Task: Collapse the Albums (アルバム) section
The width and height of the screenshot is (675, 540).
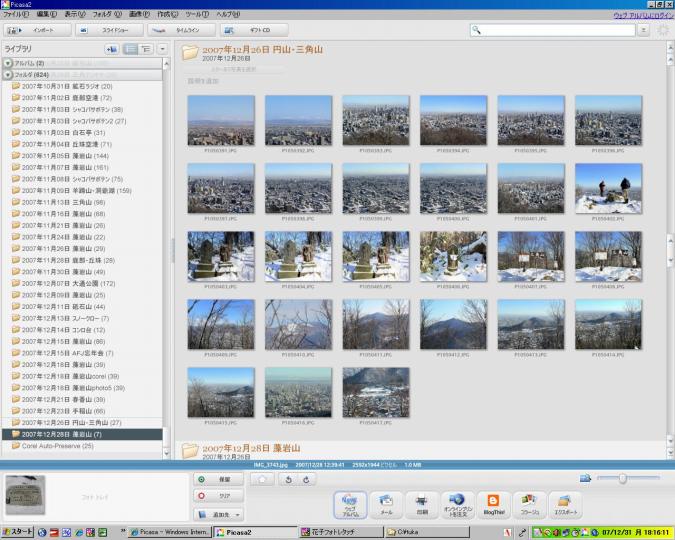Action: click(x=8, y=63)
